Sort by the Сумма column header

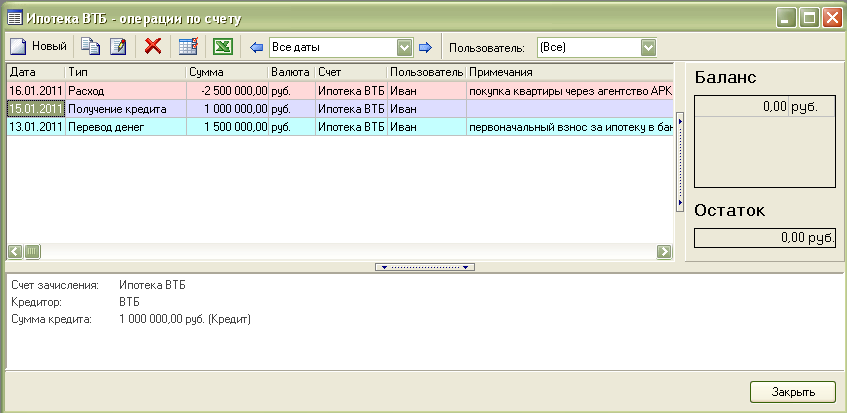coord(227,72)
